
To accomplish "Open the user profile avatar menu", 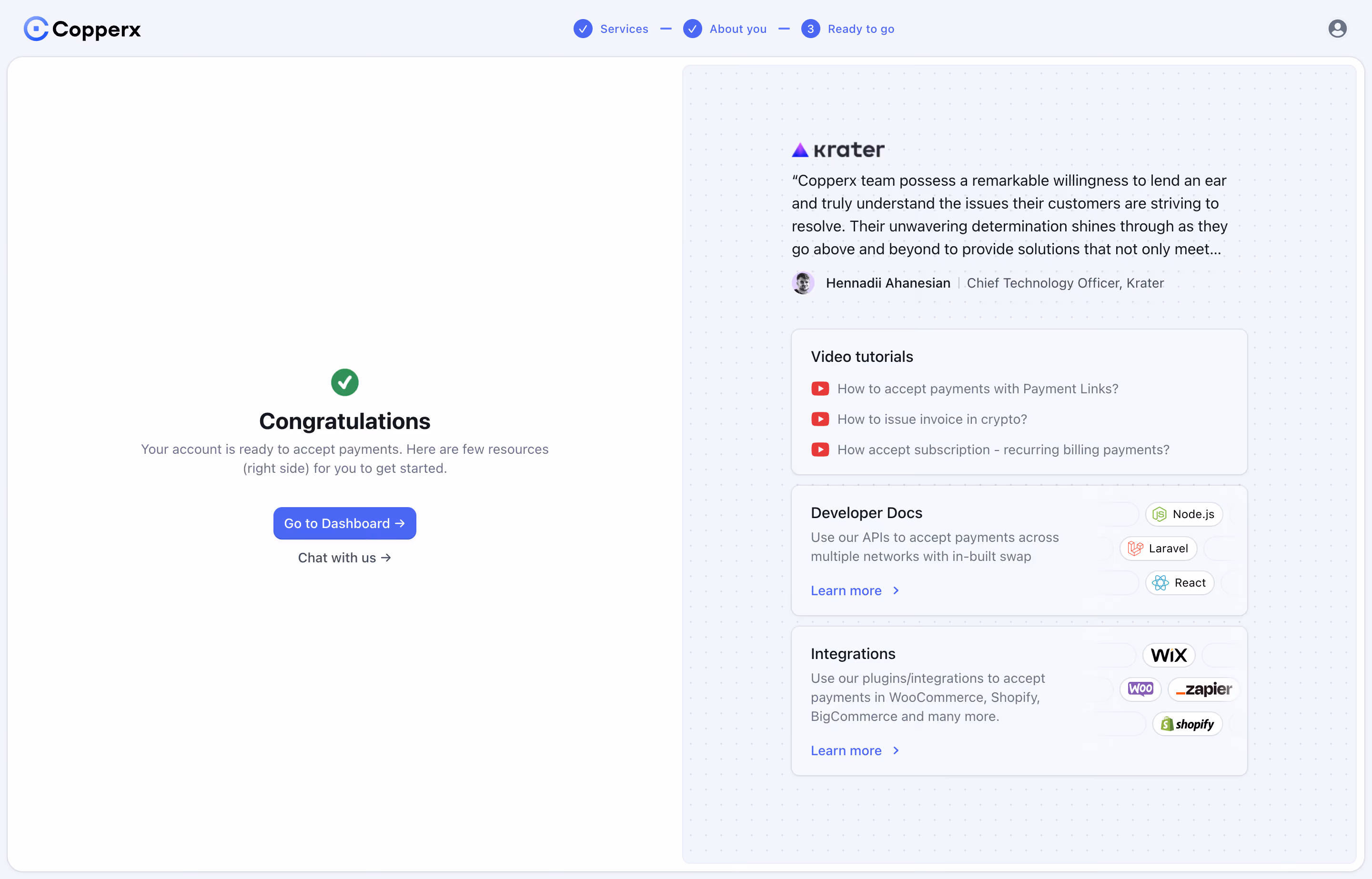I will point(1337,29).
